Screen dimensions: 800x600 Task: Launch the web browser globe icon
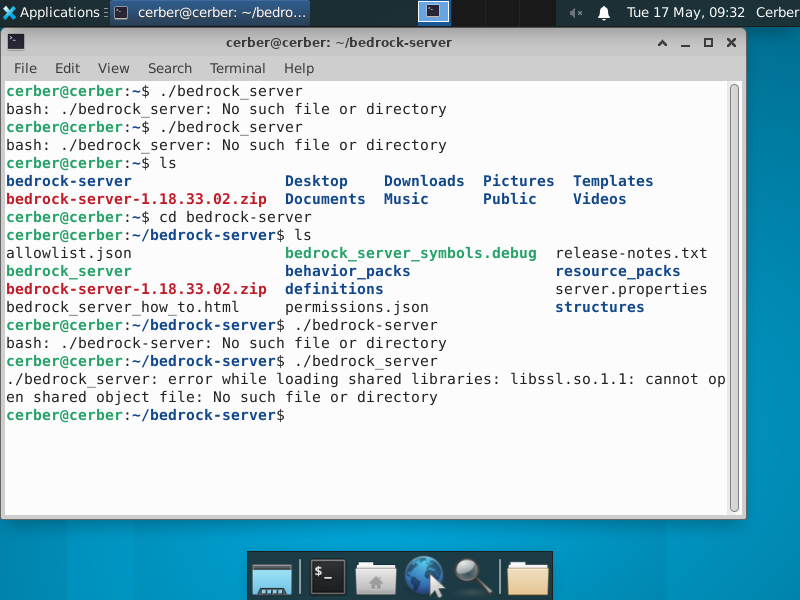tap(424, 577)
